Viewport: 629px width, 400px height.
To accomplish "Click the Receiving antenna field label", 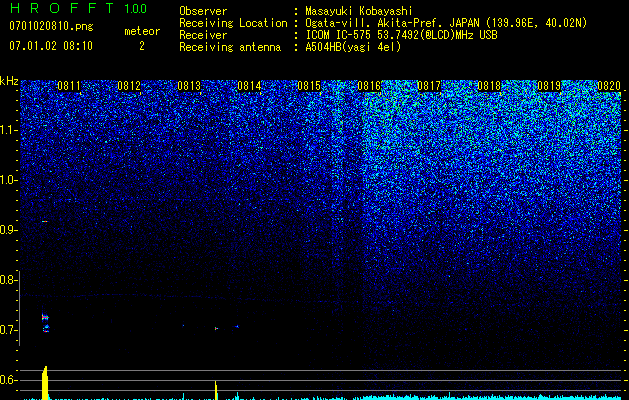I will tap(230, 47).
